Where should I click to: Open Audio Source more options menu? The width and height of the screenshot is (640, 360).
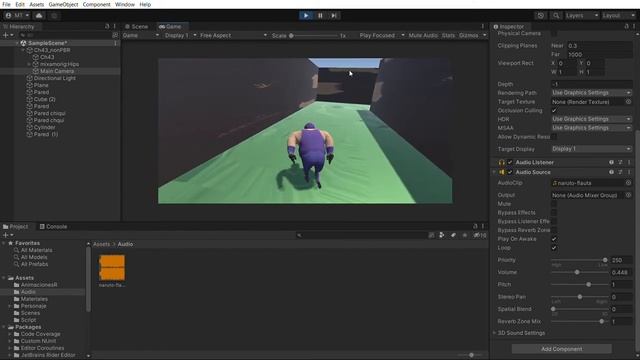pyautogui.click(x=629, y=172)
